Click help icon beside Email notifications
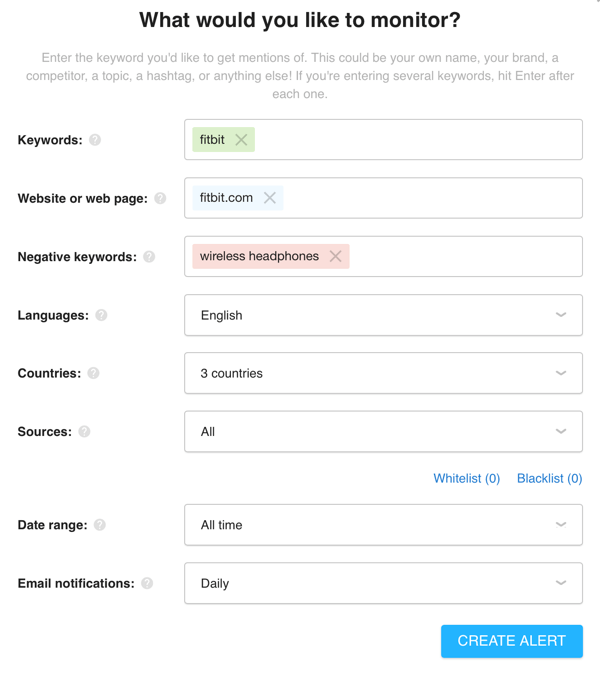 pos(147,583)
